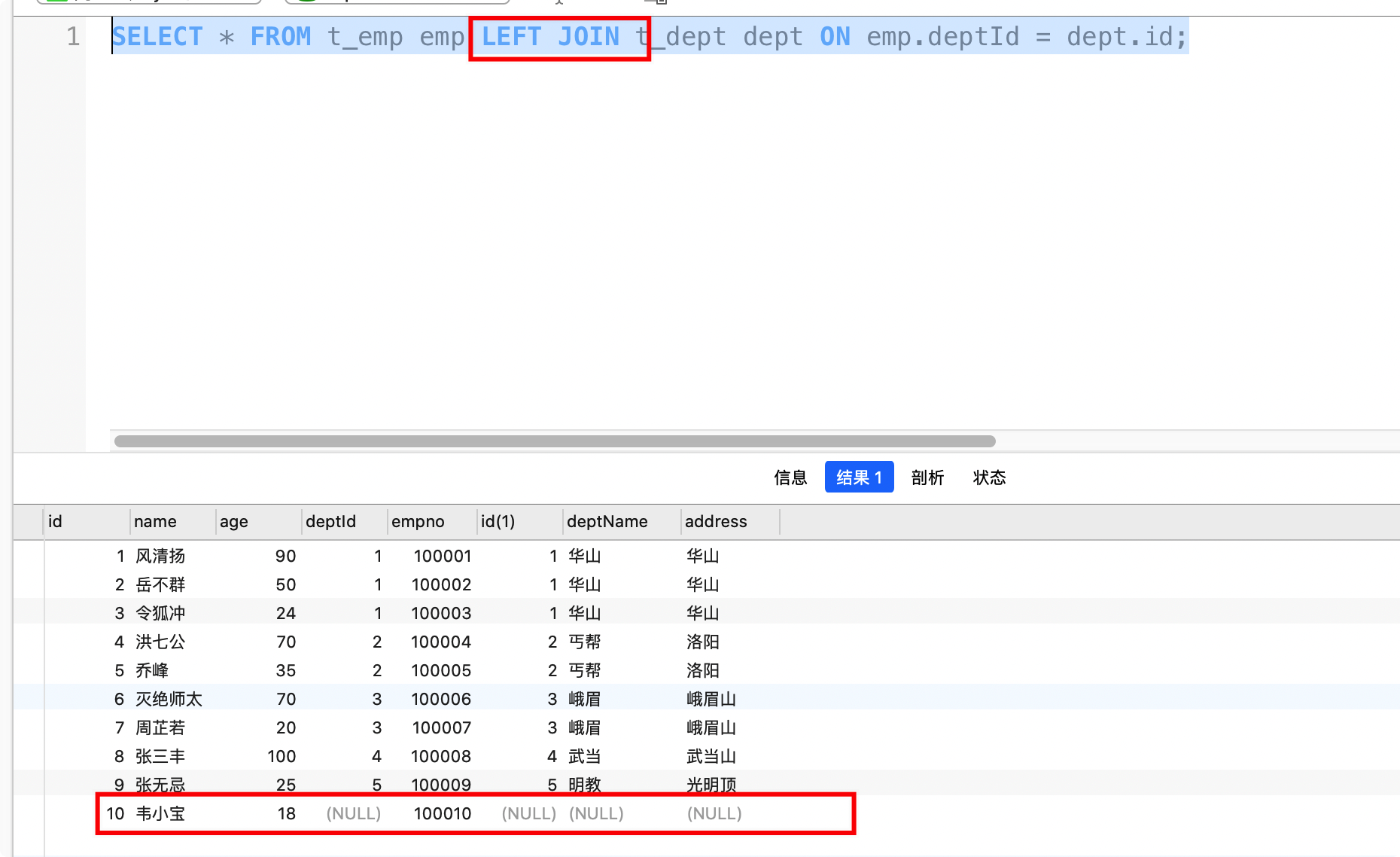Screen dimensions: 1400x857
Task: Select the 周芷若 name cell
Action: coord(160,727)
